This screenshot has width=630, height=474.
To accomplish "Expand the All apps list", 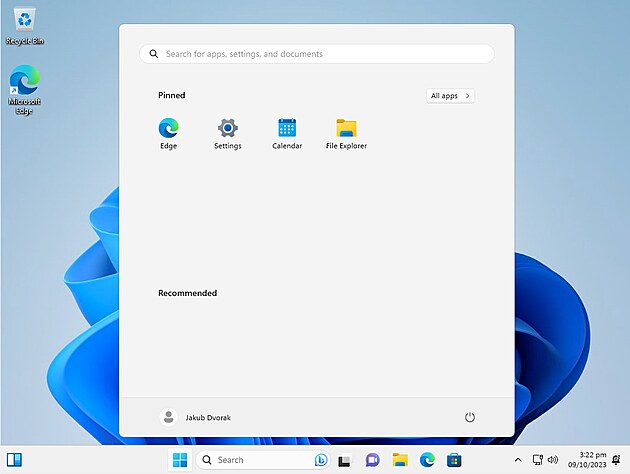I will point(450,96).
